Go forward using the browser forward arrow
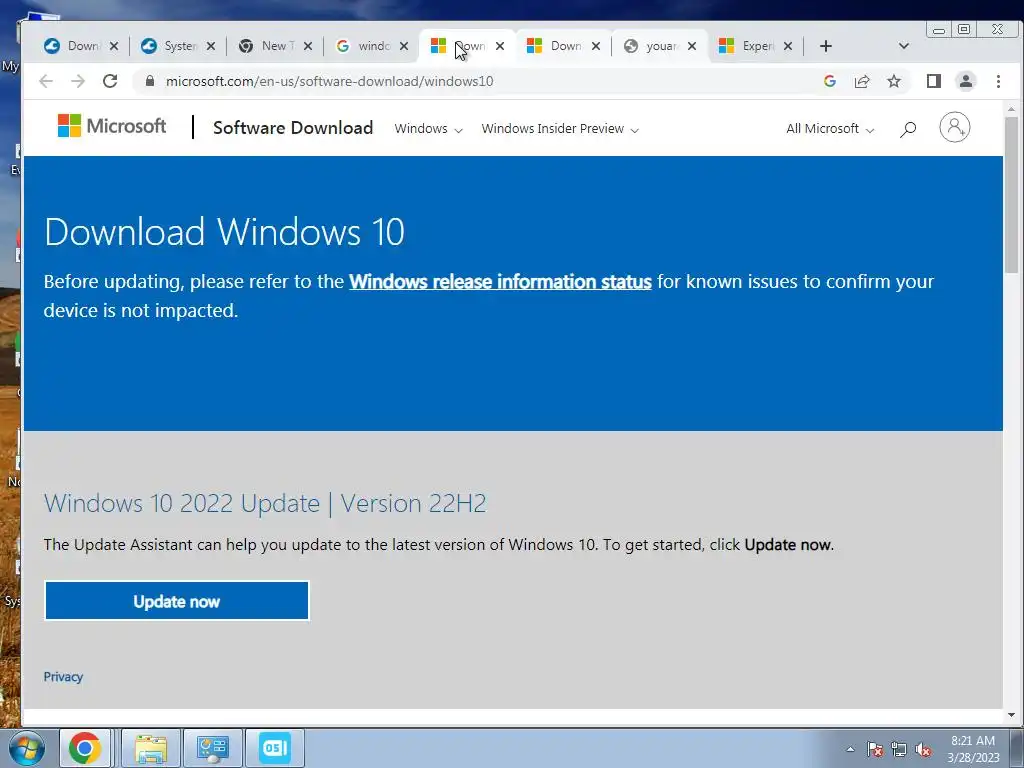This screenshot has width=1024, height=768. 78,81
